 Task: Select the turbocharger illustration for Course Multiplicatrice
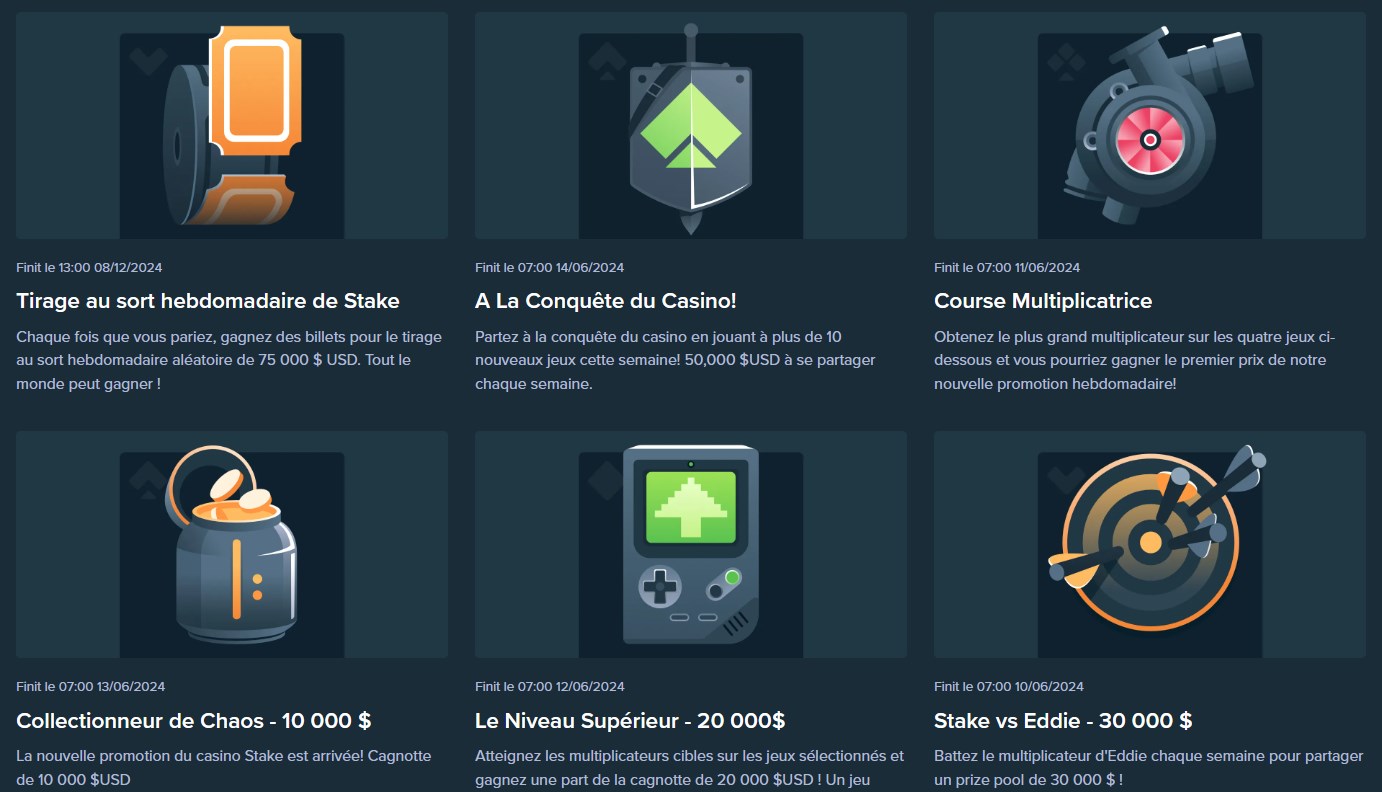(x=1150, y=125)
